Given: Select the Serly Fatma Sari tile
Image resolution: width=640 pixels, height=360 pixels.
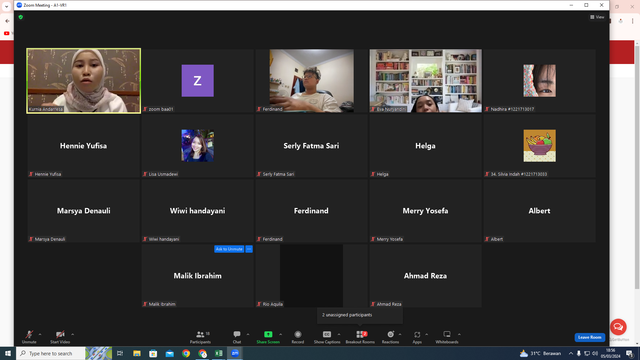Looking at the screenshot, I should click(x=311, y=146).
